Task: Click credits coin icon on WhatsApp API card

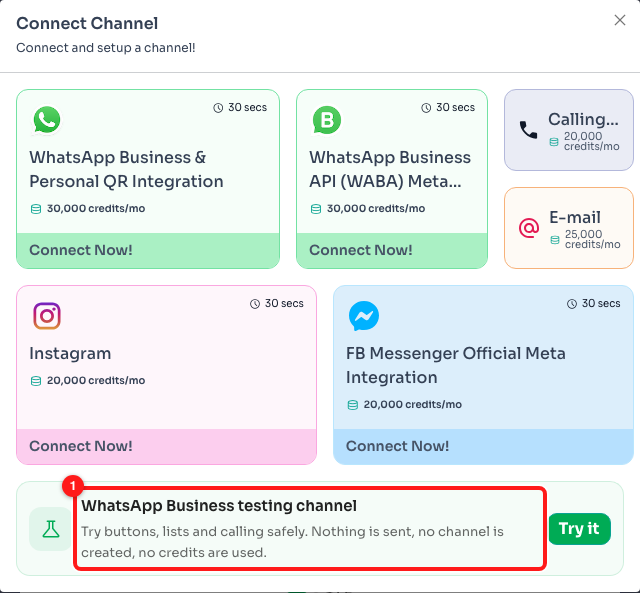Action: 316,209
